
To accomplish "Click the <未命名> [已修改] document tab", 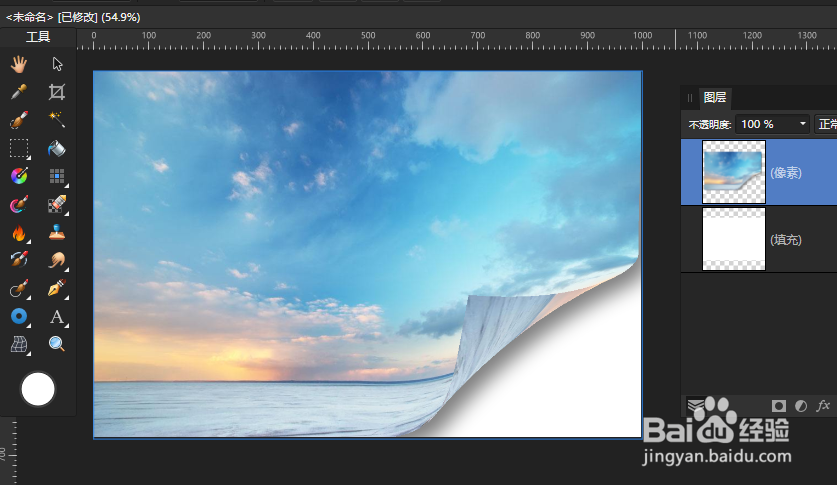I will point(73,17).
